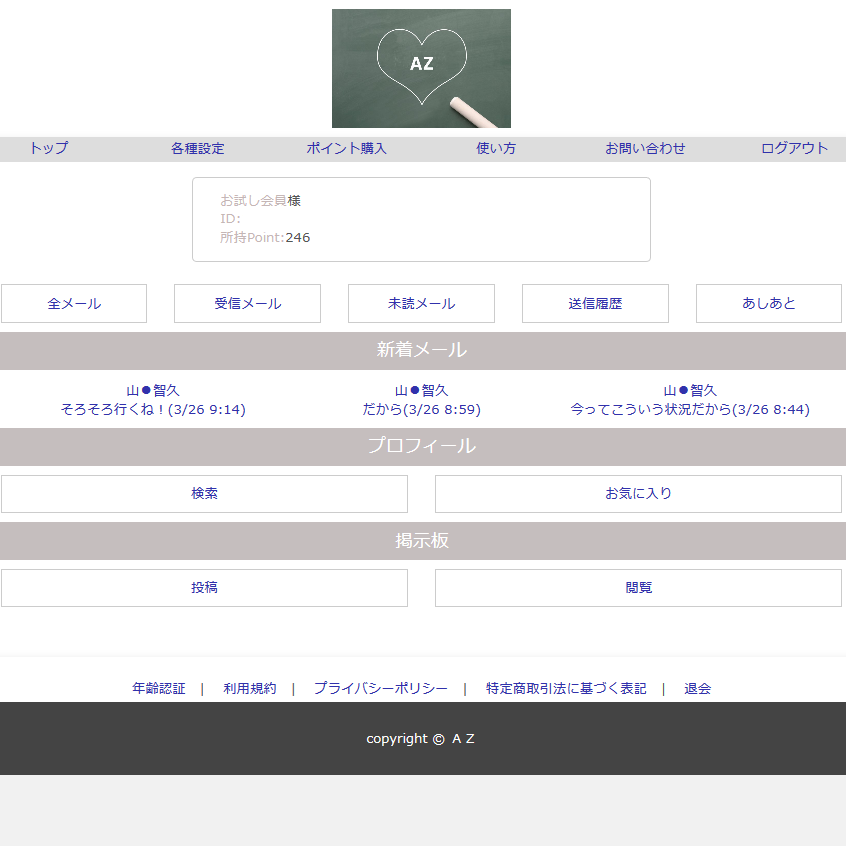Click sender 山●智久 above the 8:44 message
Image resolution: width=846 pixels, height=846 pixels.
[690, 390]
